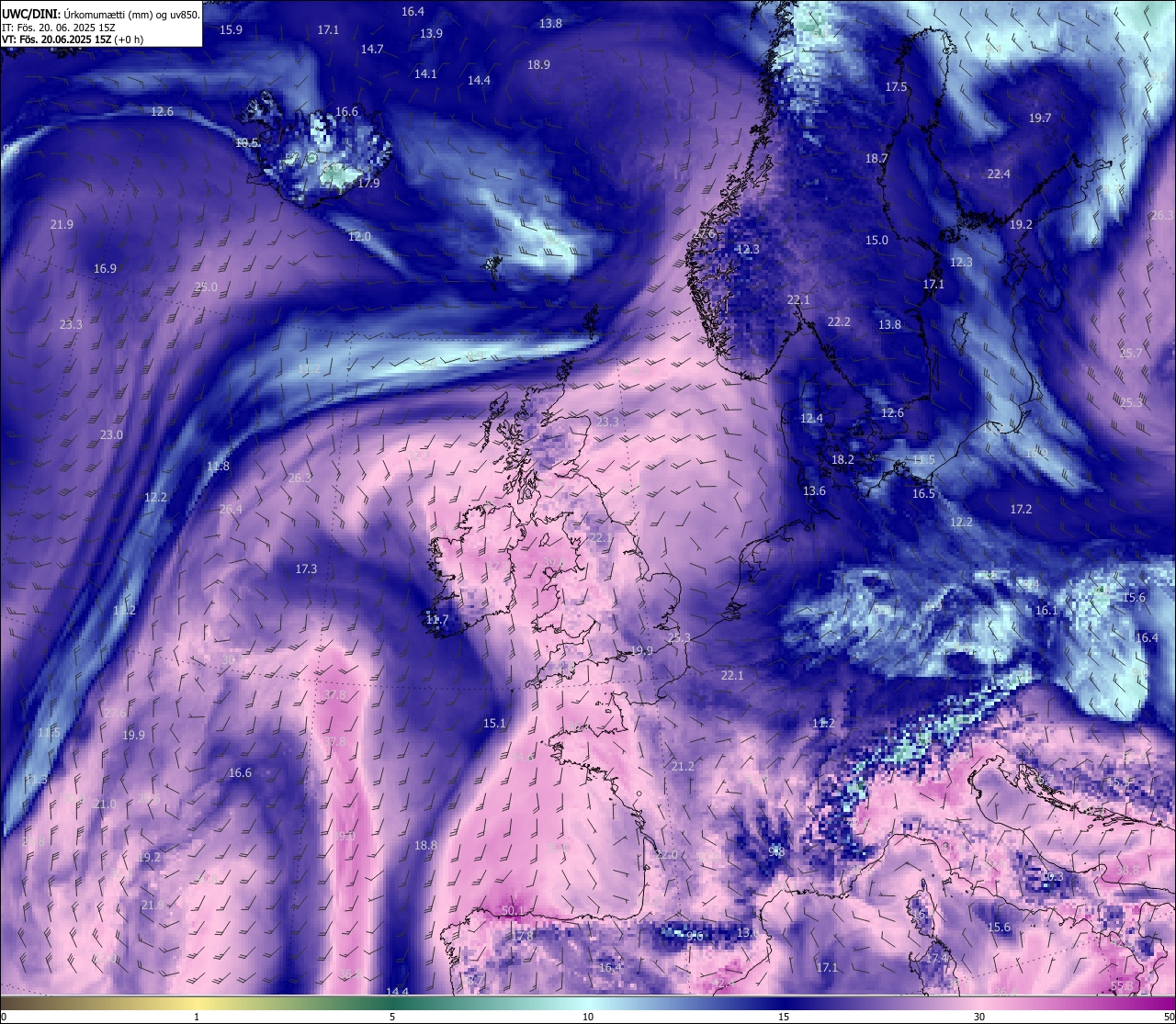Click the 'VT: Fös. 20.06.2025 15Z (+0 h)' line
1176x1024 pixels.
pyautogui.click(x=73, y=39)
